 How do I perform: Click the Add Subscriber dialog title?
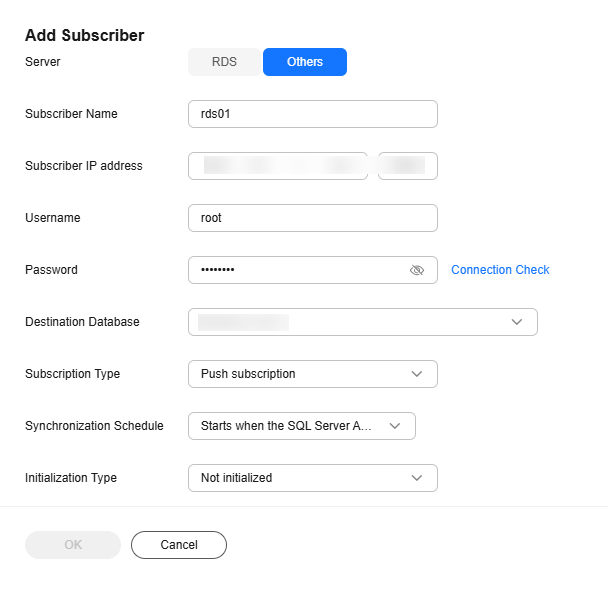[x=85, y=35]
